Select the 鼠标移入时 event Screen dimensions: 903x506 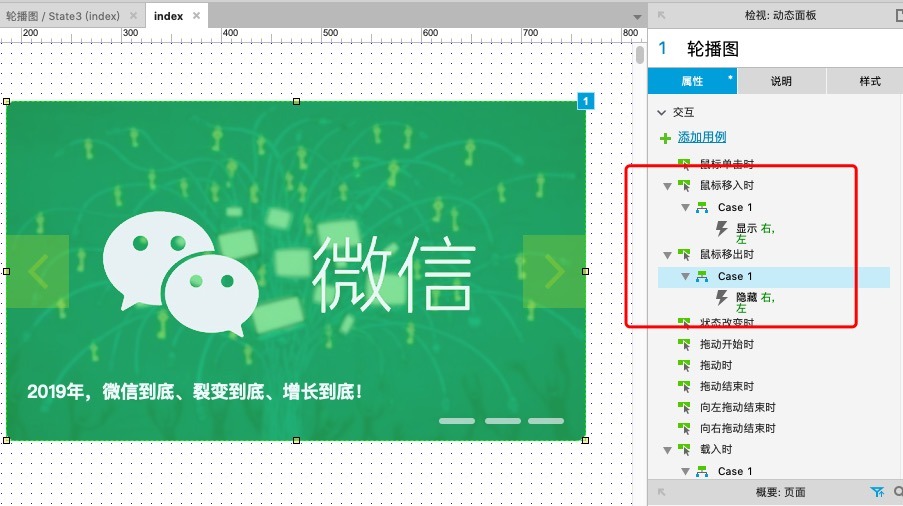[727, 185]
